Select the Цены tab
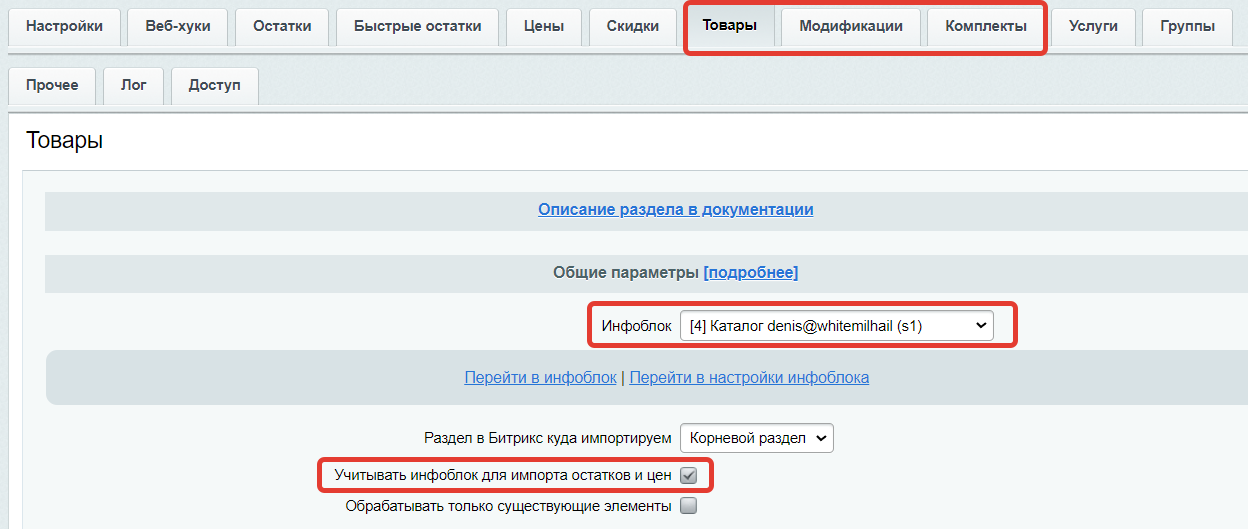The height and width of the screenshot is (529, 1248). click(543, 26)
